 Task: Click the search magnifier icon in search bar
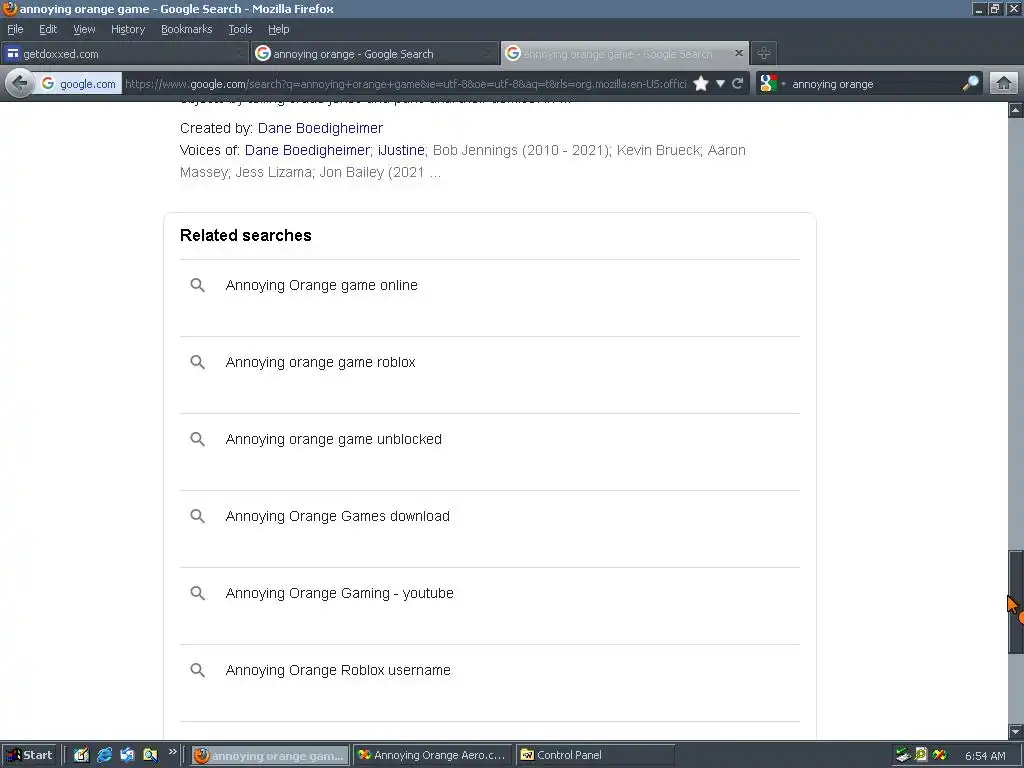[x=970, y=84]
